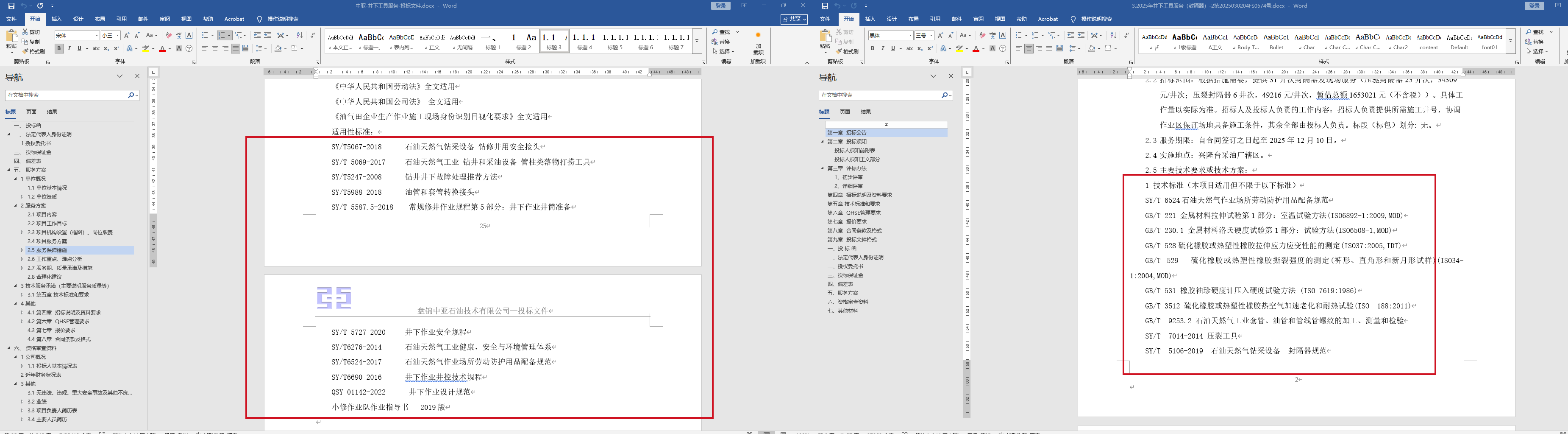Show paragraph marks in the left window
This screenshot has width=1568, height=434.
coord(313,35)
